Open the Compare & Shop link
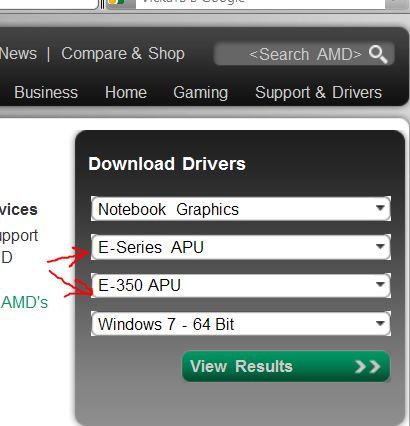This screenshot has width=410, height=426. click(123, 54)
